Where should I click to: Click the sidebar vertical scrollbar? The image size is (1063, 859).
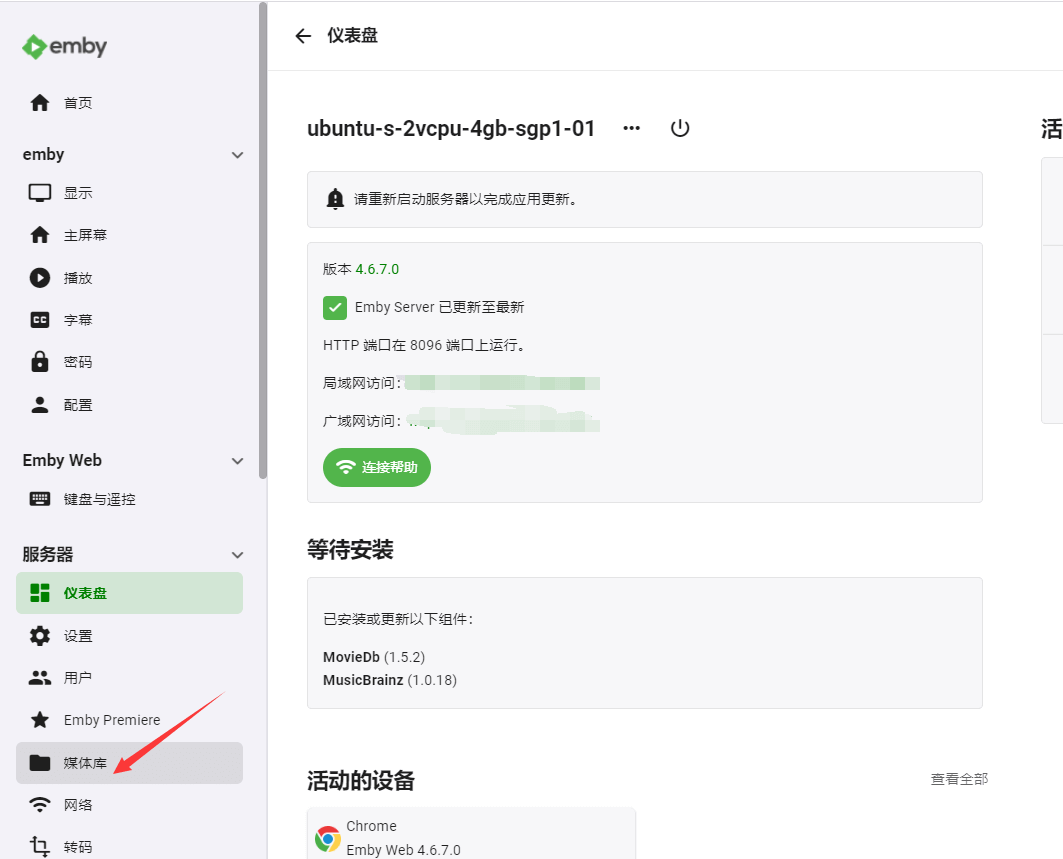(263, 240)
